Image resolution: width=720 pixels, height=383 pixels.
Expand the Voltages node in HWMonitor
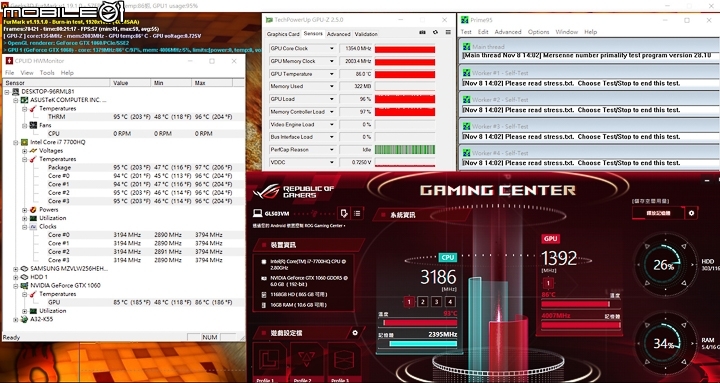[x=24, y=151]
